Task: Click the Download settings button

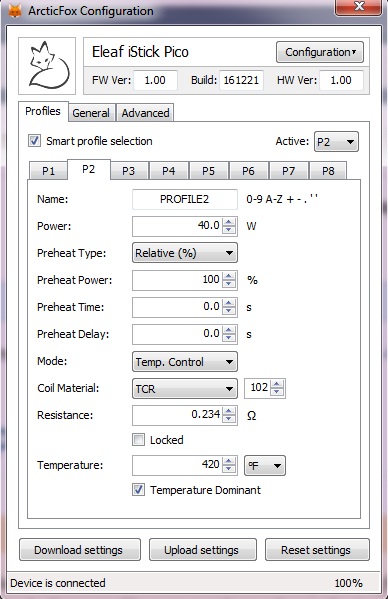Action: [x=80, y=550]
